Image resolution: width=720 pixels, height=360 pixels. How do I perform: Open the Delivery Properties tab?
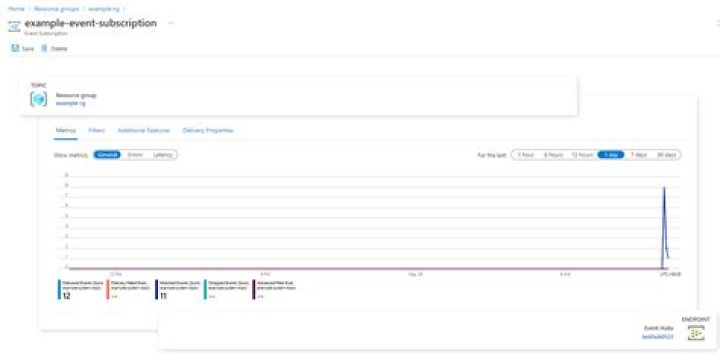tap(208, 130)
